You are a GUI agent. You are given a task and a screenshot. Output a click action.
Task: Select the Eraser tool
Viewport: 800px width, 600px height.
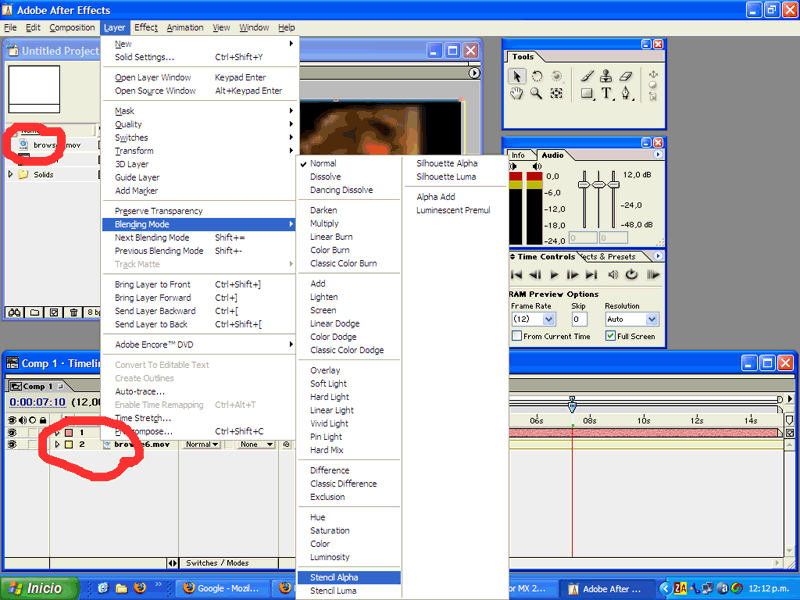[x=626, y=77]
